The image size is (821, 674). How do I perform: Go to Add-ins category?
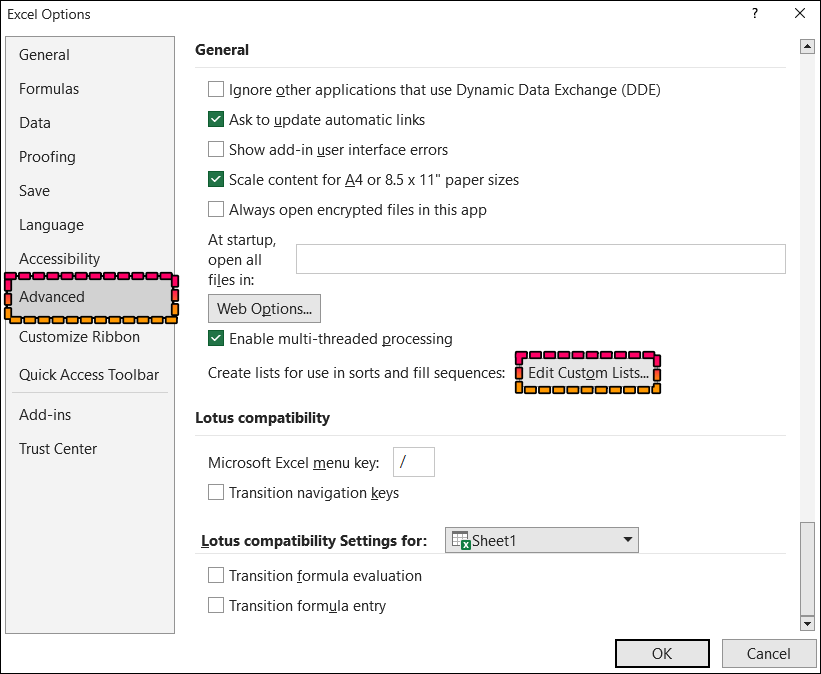(x=45, y=415)
